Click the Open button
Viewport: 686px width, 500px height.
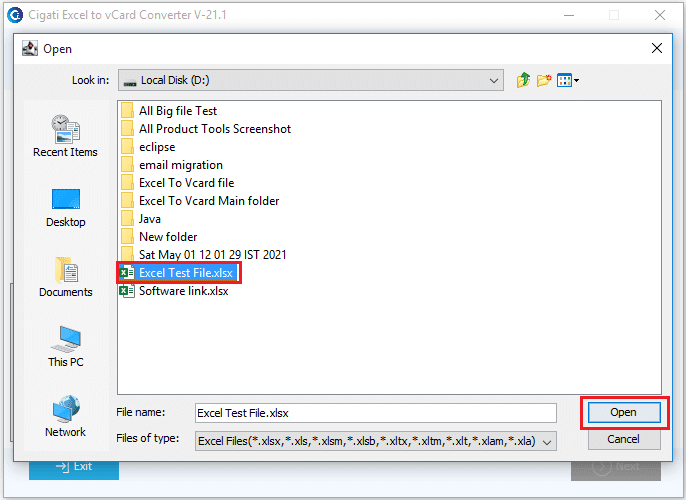point(624,412)
